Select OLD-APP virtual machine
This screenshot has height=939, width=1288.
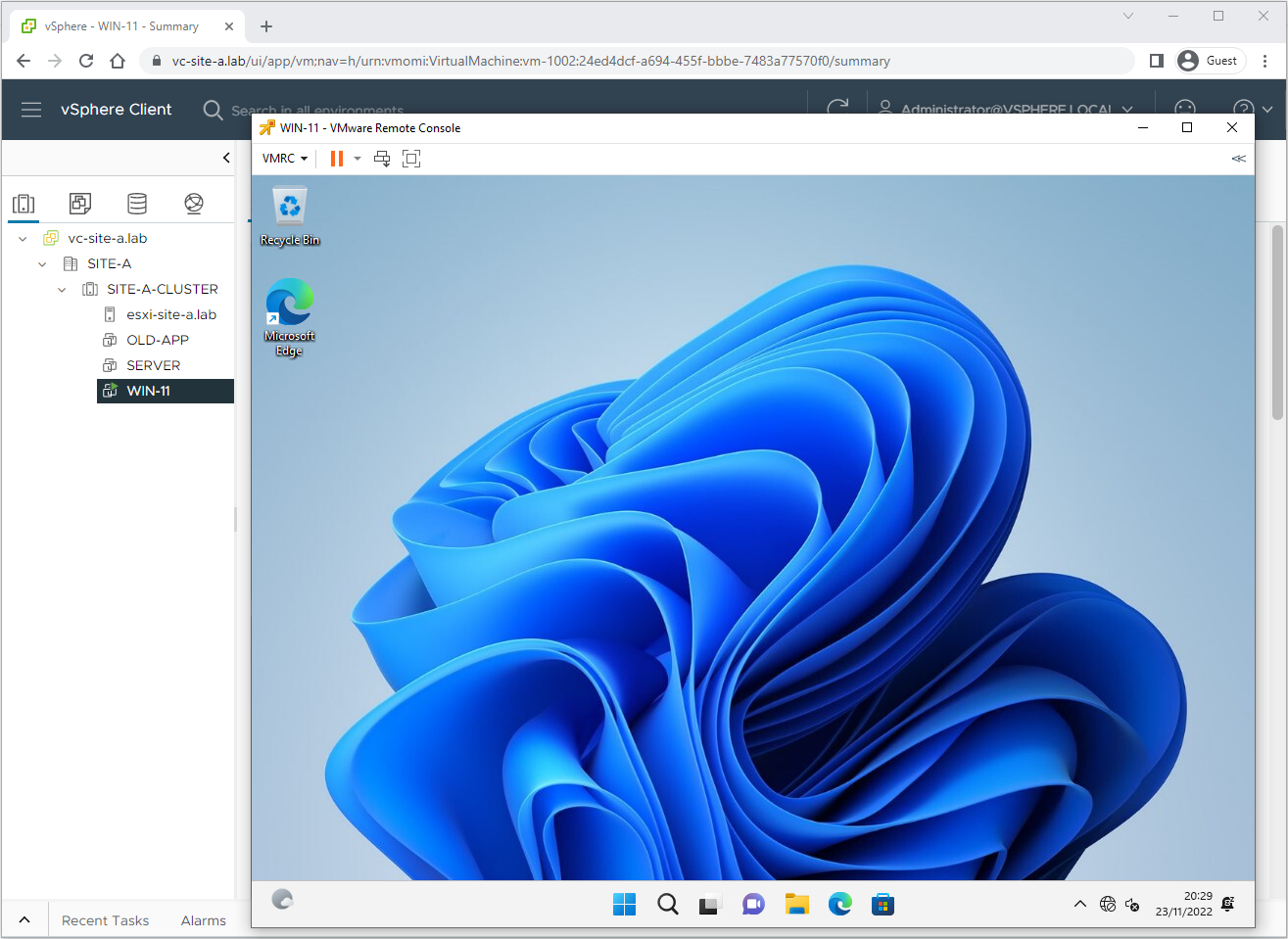(x=157, y=340)
